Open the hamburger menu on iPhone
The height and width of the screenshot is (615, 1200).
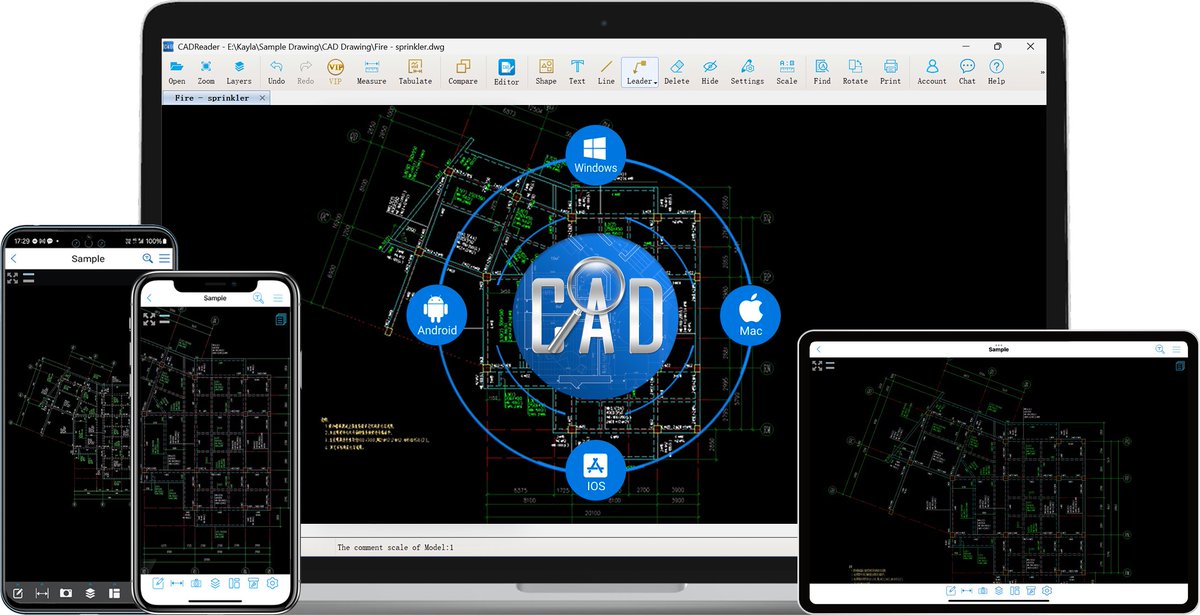coord(278,298)
